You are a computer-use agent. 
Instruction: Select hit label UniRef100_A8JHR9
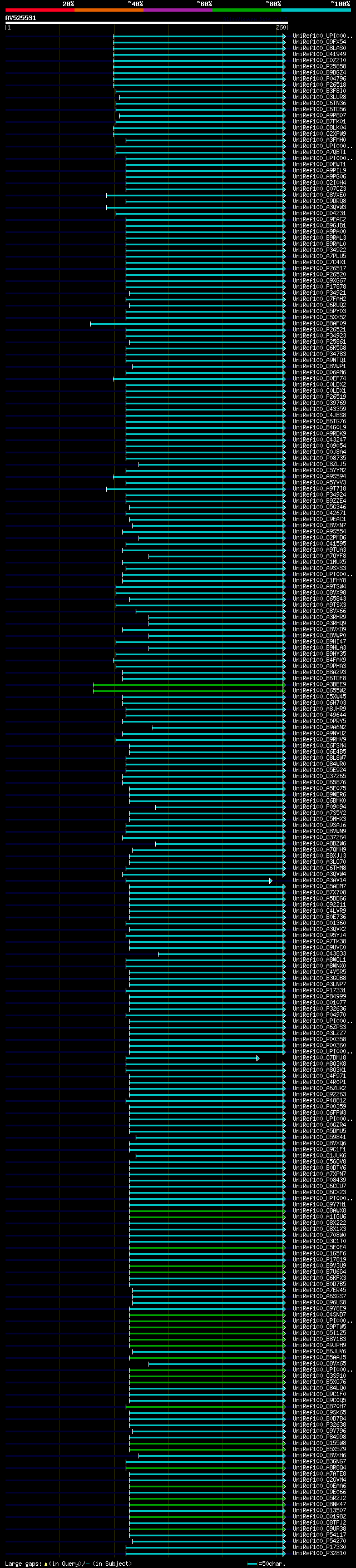tap(319, 709)
